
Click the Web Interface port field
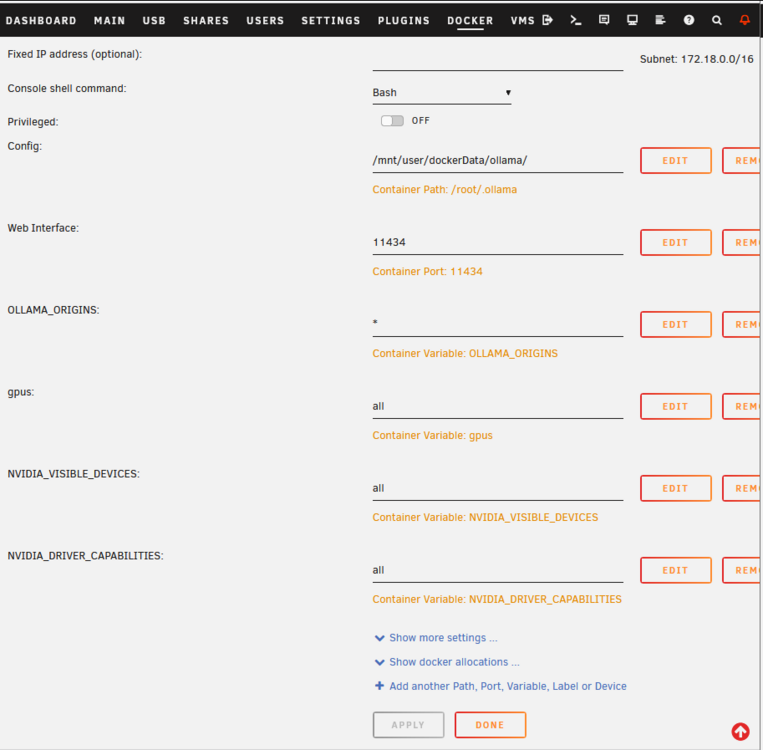click(x=498, y=242)
